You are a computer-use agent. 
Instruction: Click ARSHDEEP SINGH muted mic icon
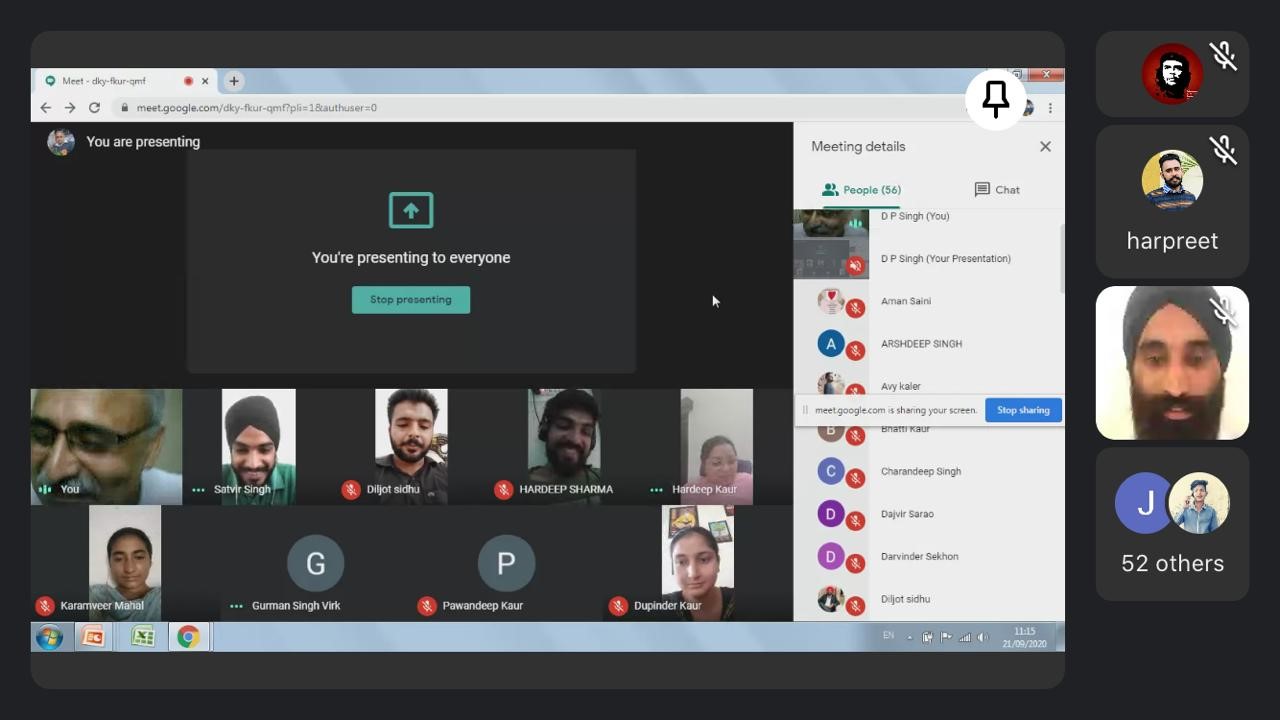(855, 351)
